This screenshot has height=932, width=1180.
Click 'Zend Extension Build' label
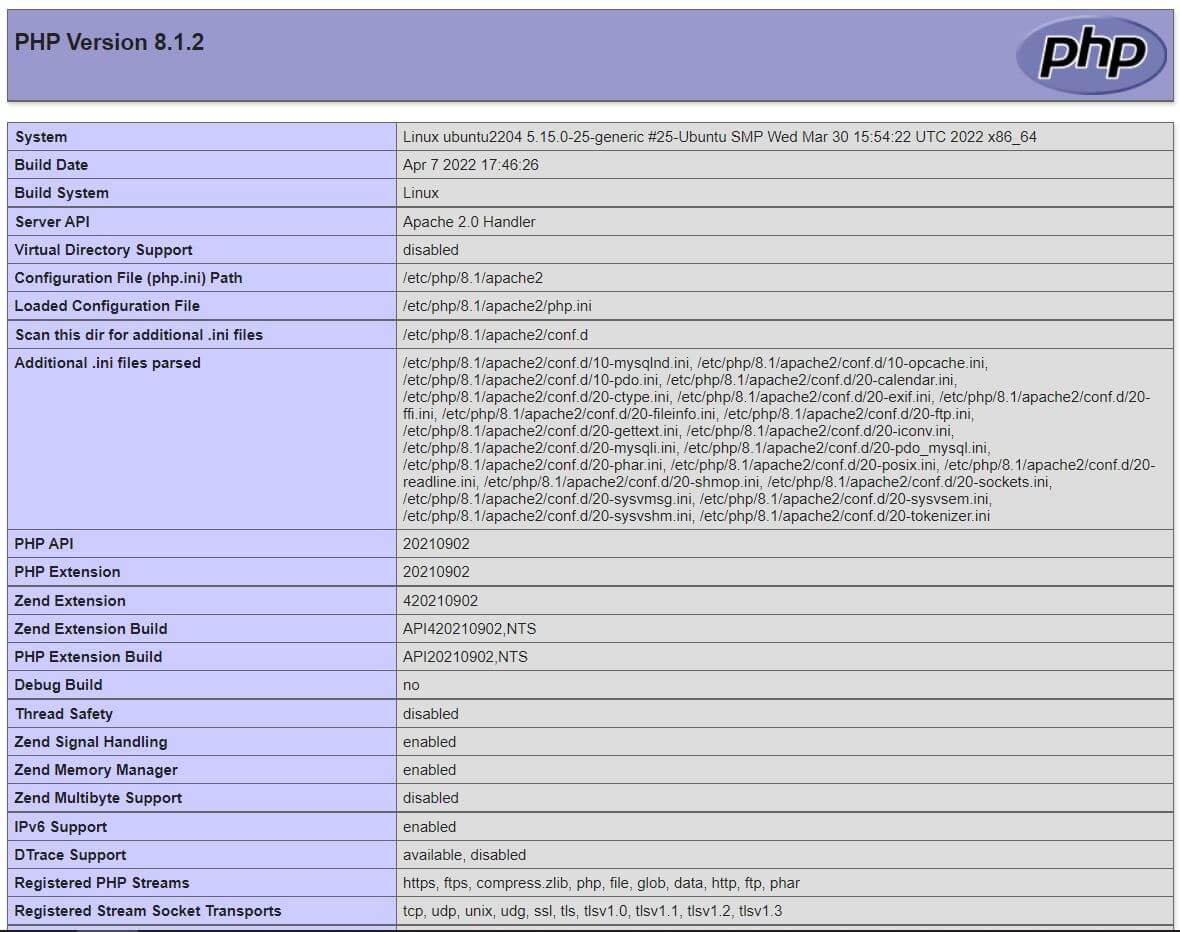pos(91,629)
